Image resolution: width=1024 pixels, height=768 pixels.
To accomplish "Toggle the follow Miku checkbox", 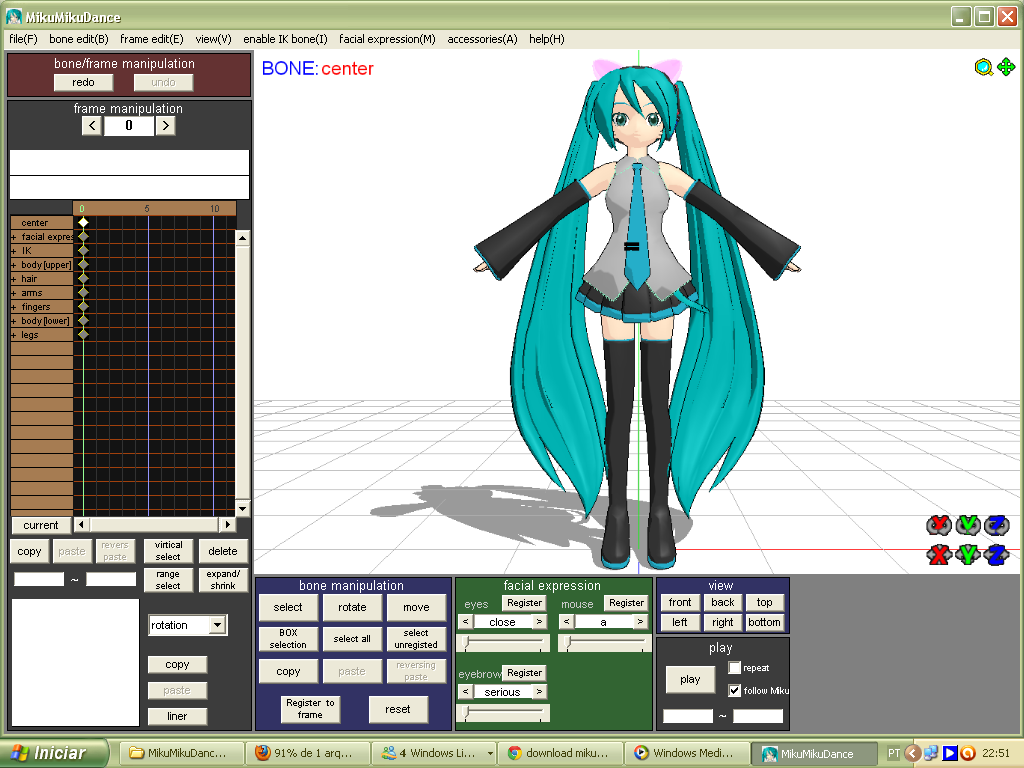I will click(735, 690).
